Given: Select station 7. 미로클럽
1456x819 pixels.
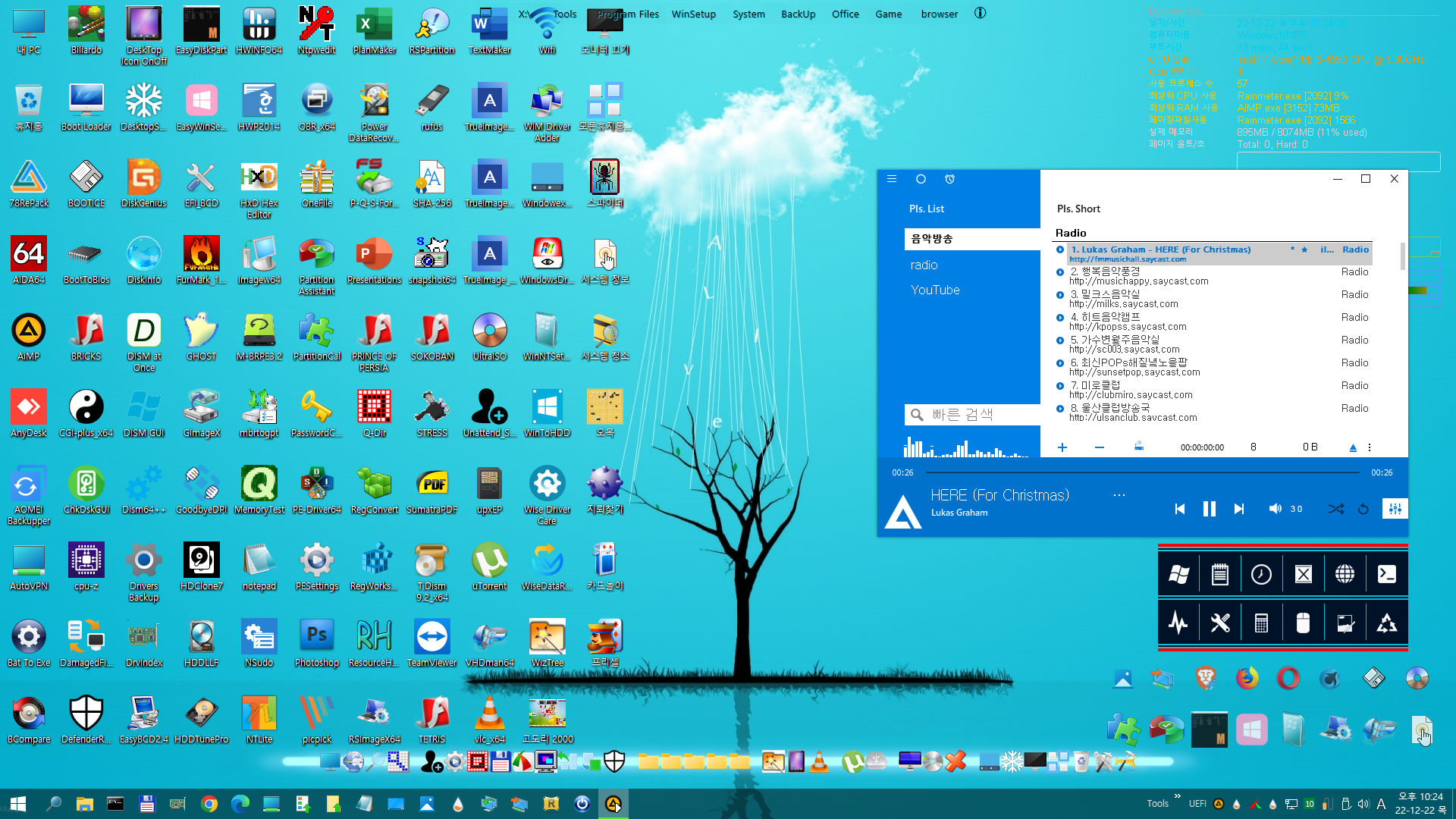Looking at the screenshot, I should pos(1213,390).
